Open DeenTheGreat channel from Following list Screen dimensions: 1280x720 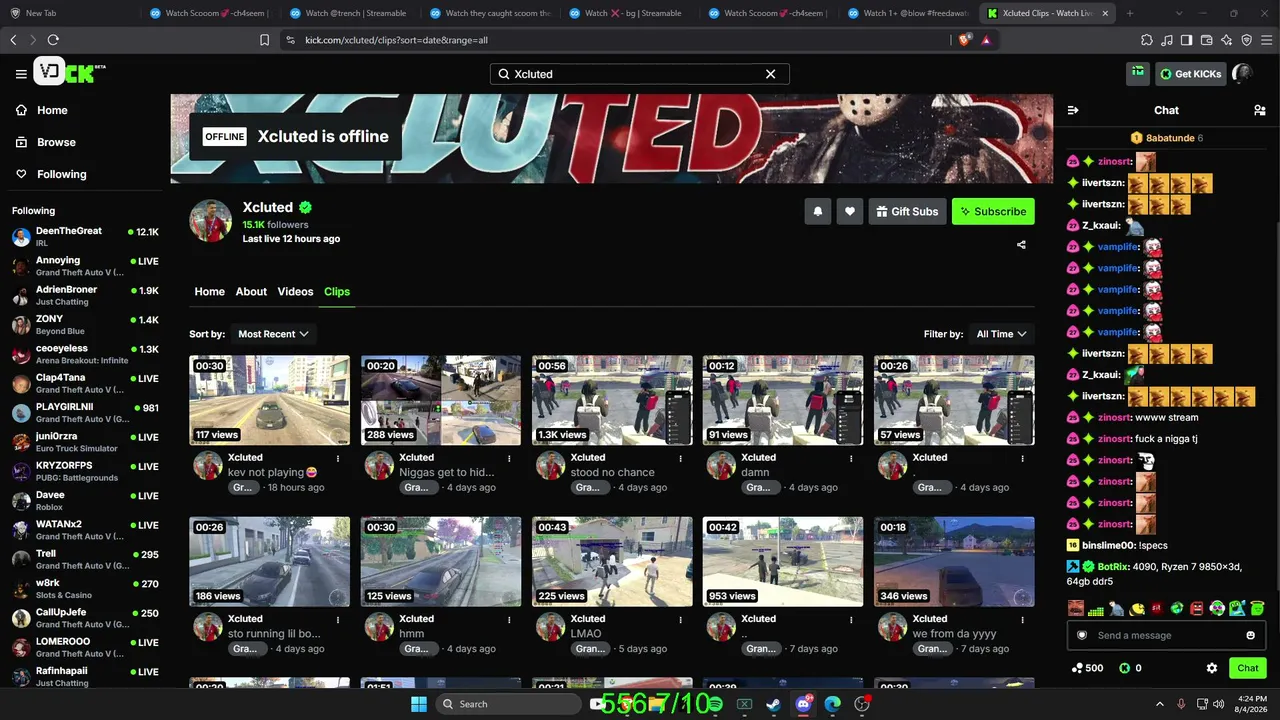pos(85,236)
